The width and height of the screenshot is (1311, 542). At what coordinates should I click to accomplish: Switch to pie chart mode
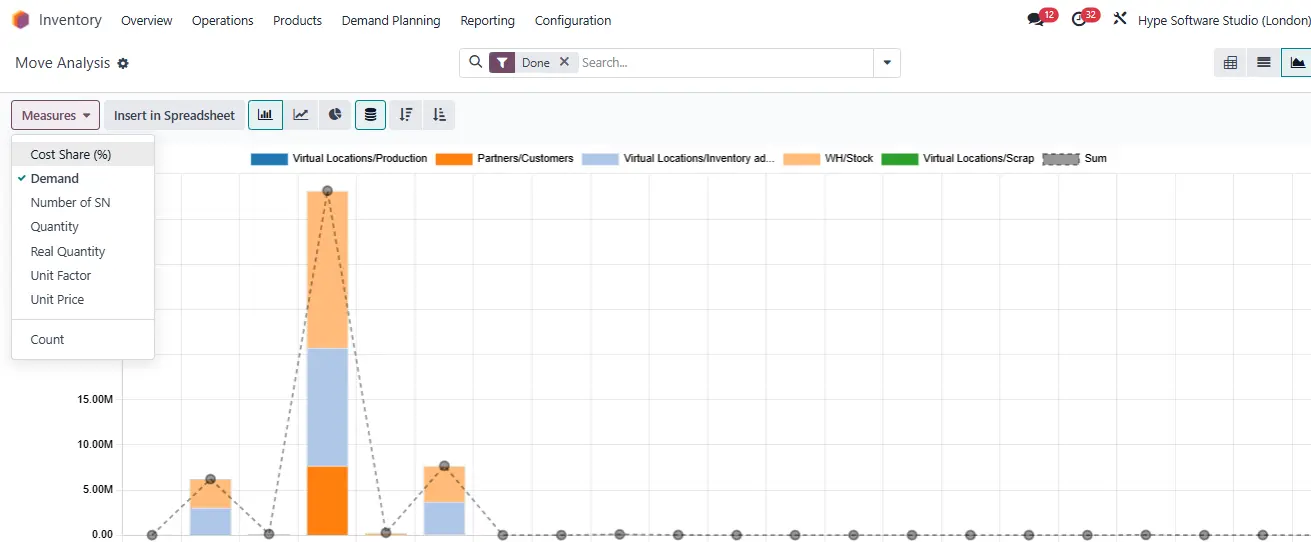(335, 115)
